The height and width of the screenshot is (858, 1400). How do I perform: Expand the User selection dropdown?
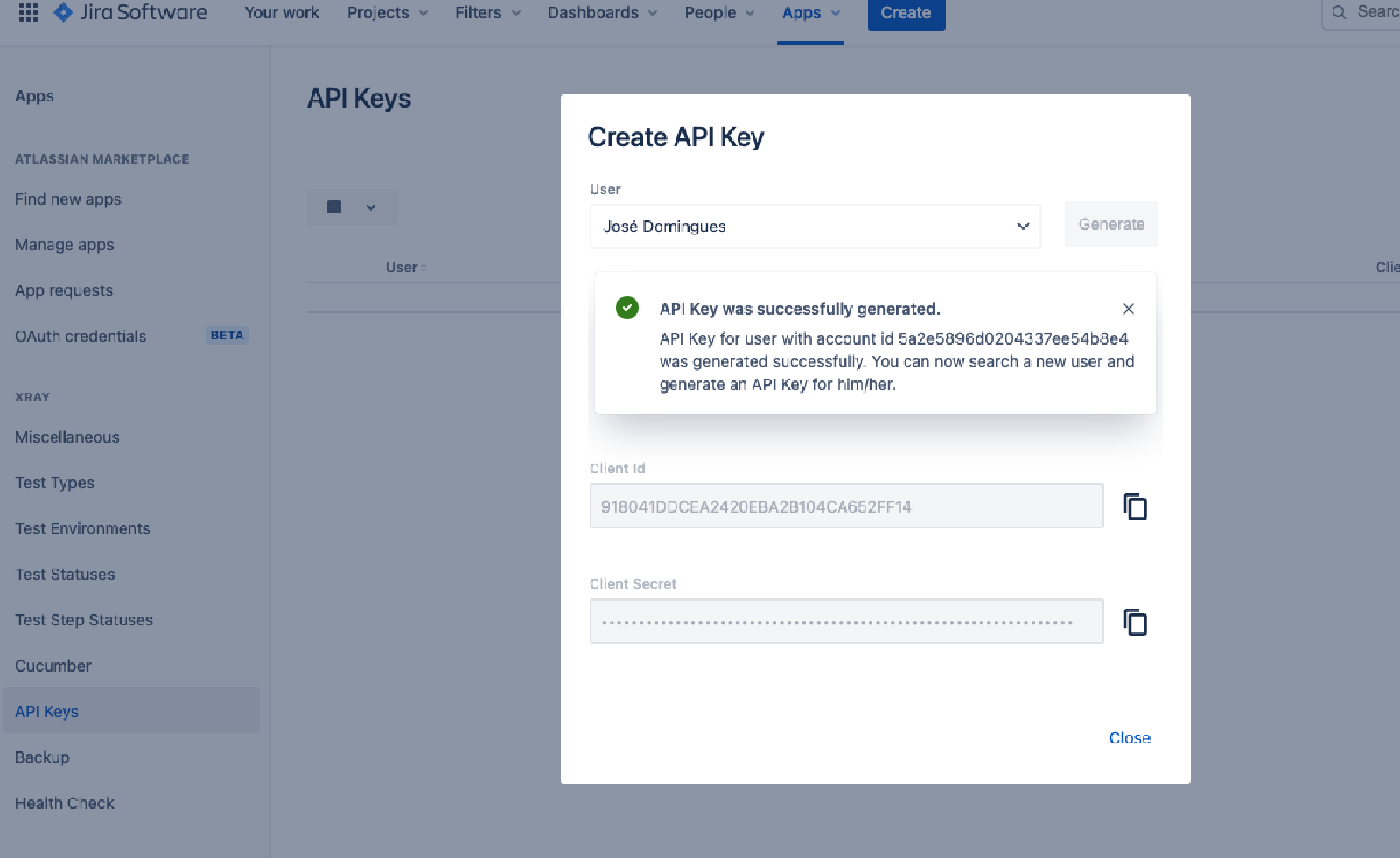point(1021,226)
